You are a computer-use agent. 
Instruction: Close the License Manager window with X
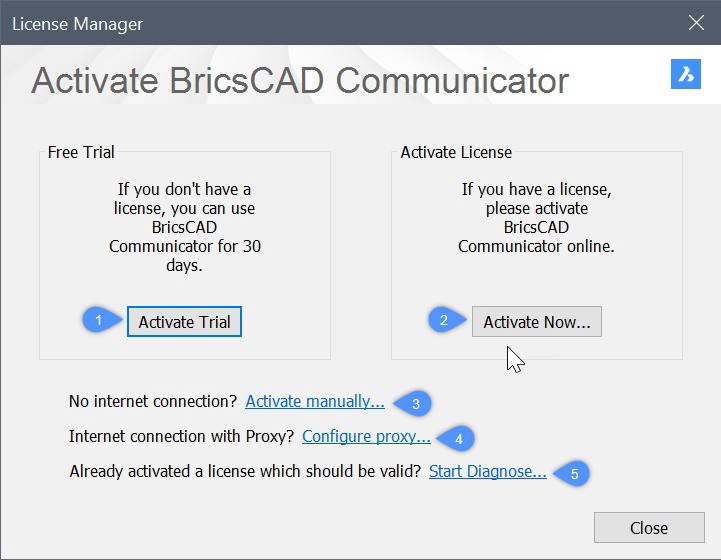[697, 22]
